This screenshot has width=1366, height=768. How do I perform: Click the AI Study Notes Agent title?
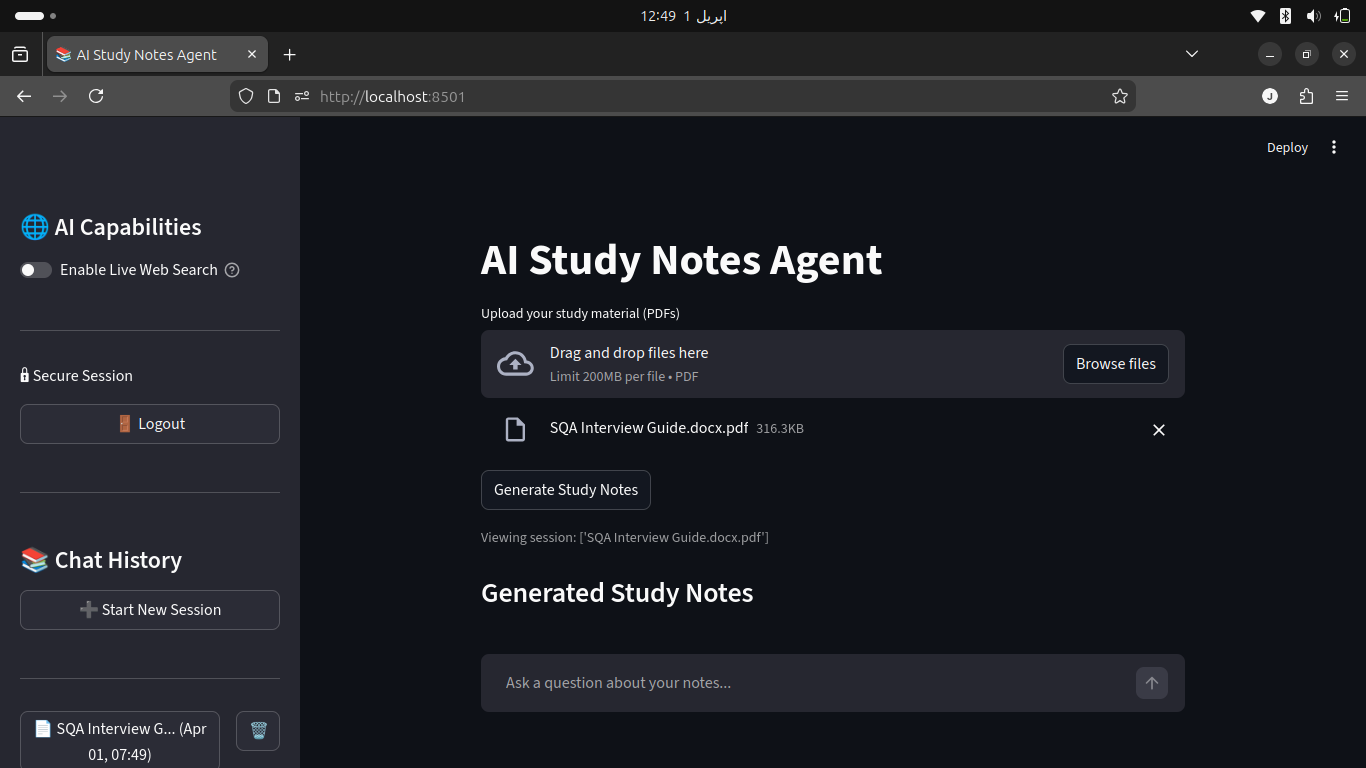[x=681, y=260]
